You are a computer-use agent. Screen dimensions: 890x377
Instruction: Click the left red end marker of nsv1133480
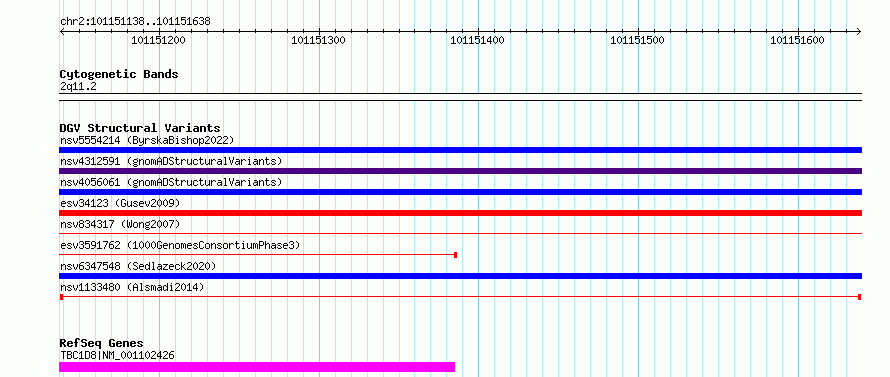(61, 297)
